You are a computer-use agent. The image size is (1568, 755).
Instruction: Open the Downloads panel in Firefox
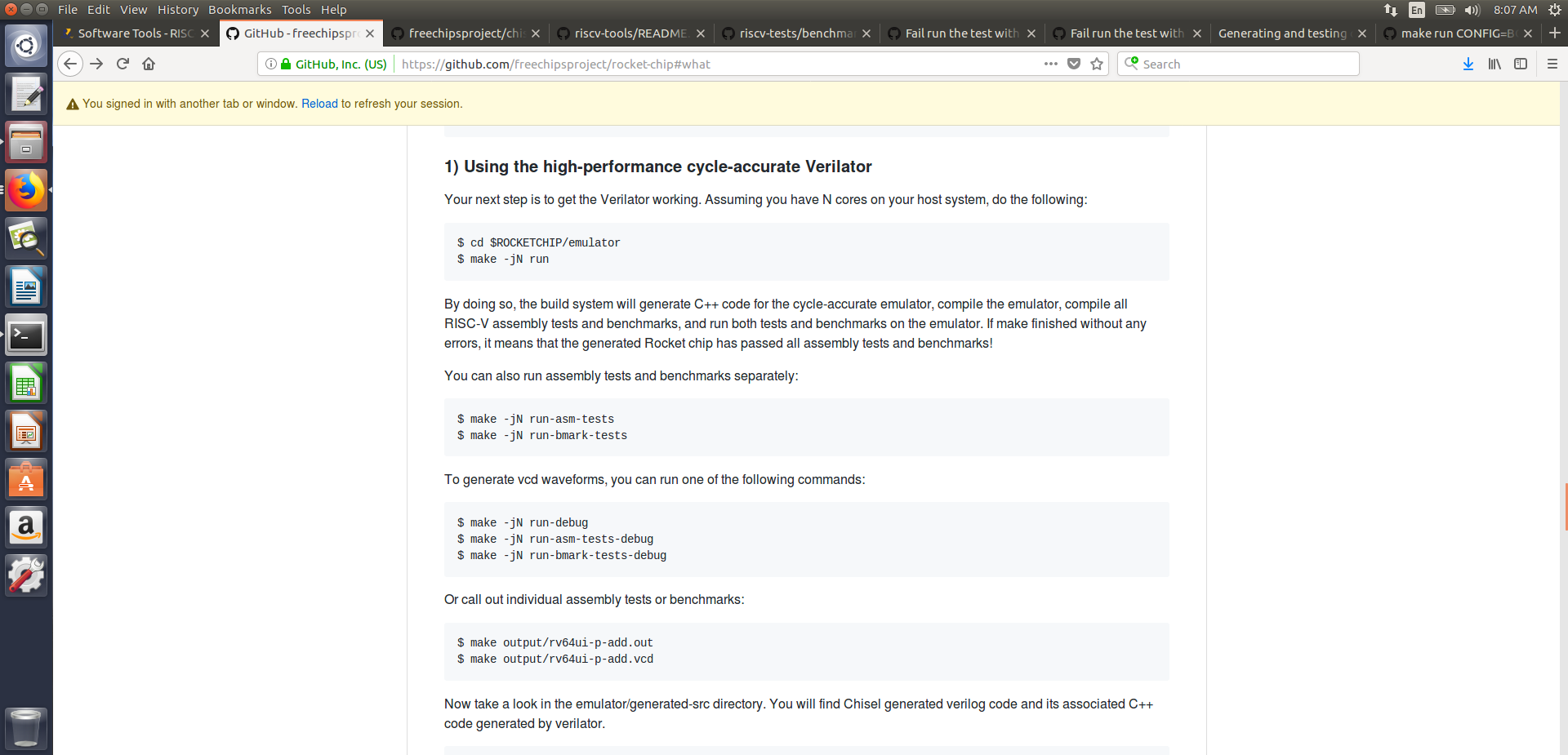pos(1468,64)
